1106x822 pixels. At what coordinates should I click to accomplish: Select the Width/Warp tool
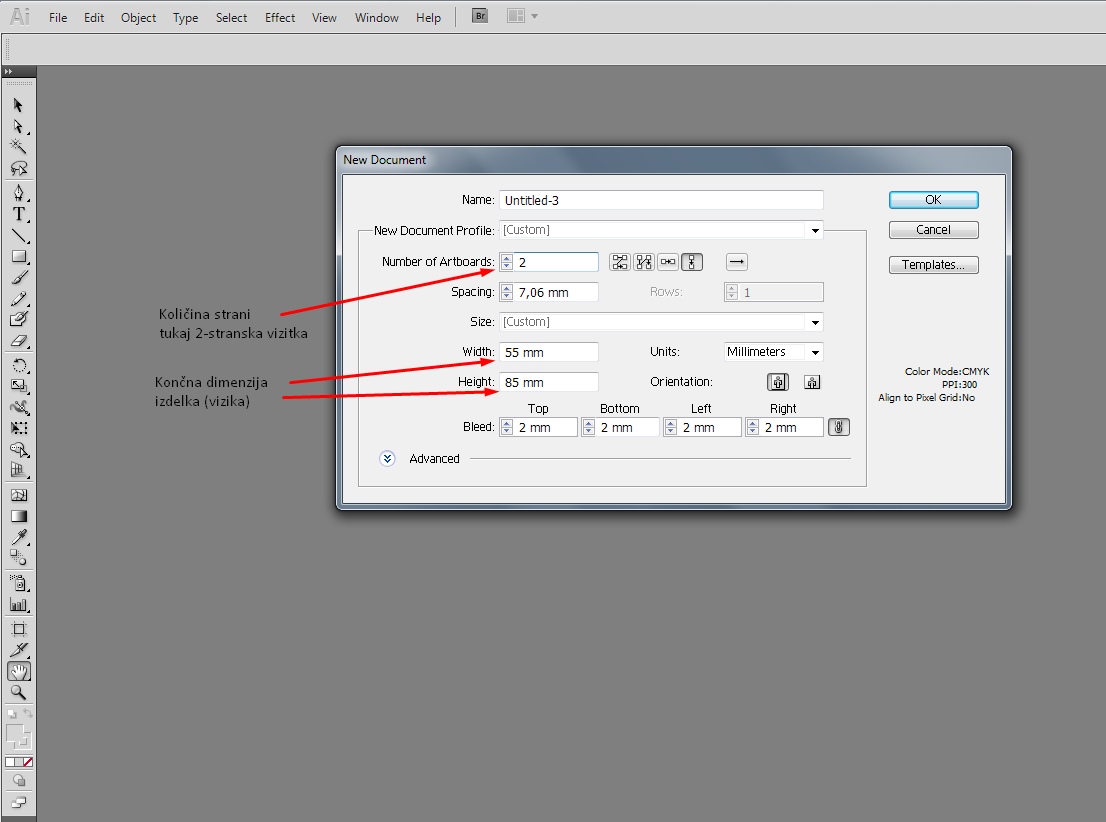coord(18,407)
